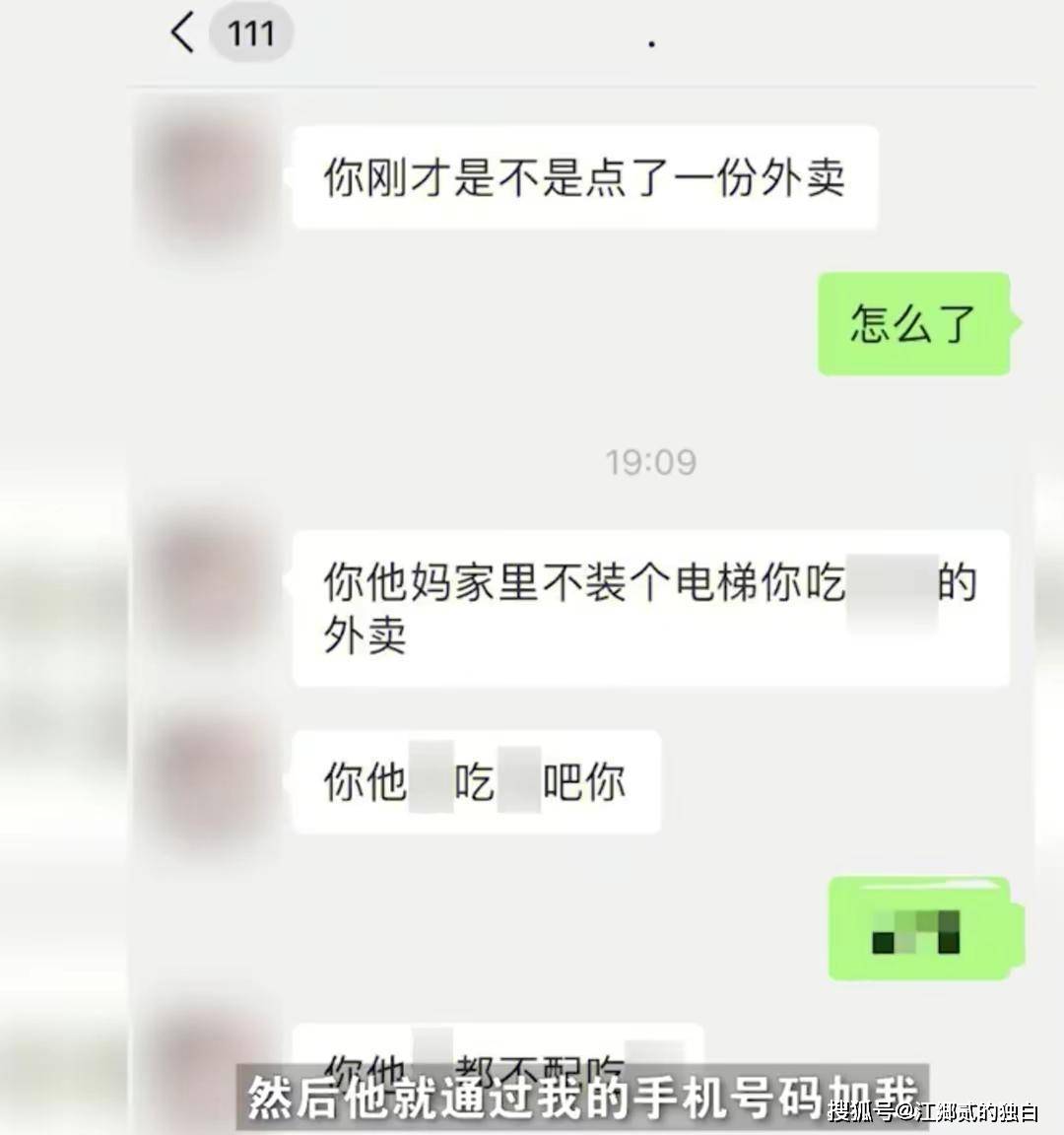
Task: Select the 你刚才是不是点了一份外卖 message bubble
Action: [x=585, y=177]
